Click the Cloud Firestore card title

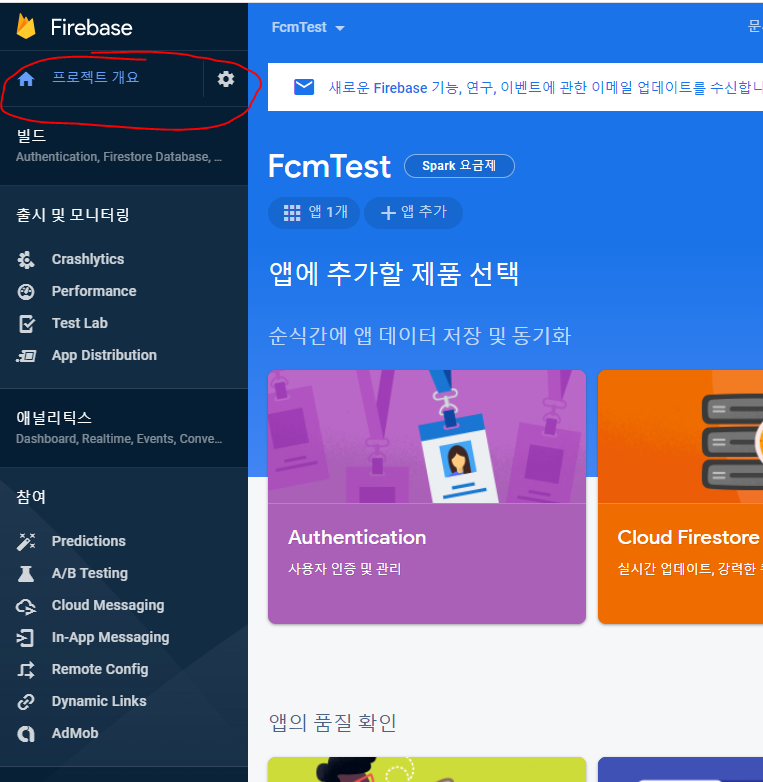click(x=688, y=538)
